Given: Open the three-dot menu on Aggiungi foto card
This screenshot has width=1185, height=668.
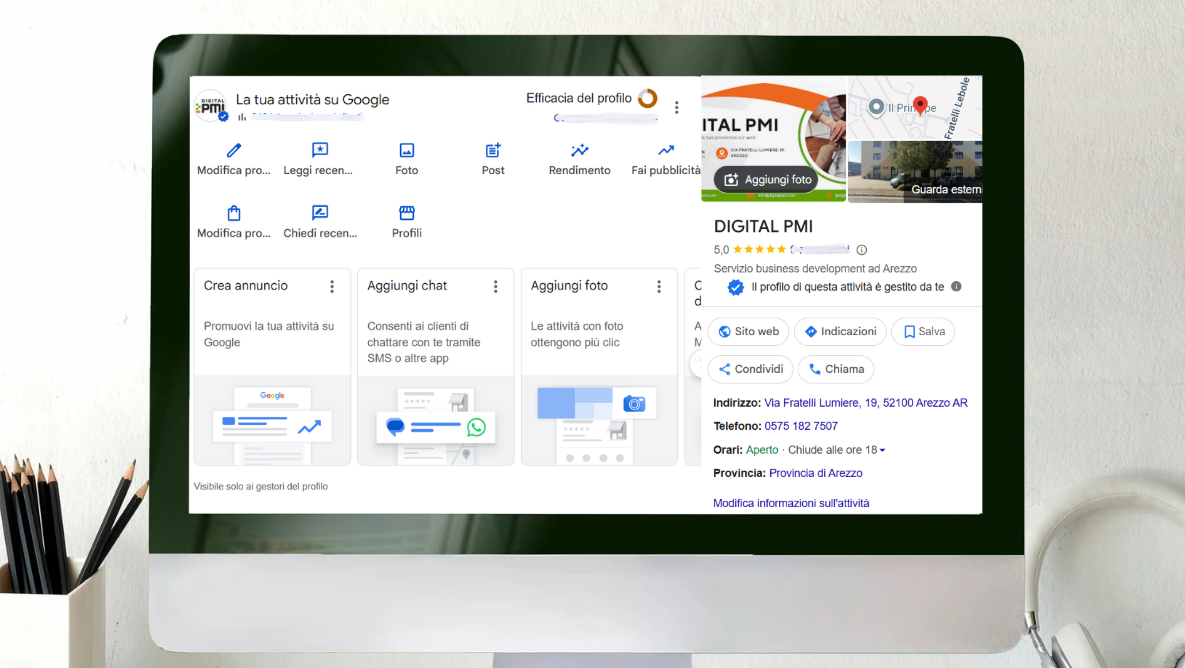Looking at the screenshot, I should [x=659, y=286].
